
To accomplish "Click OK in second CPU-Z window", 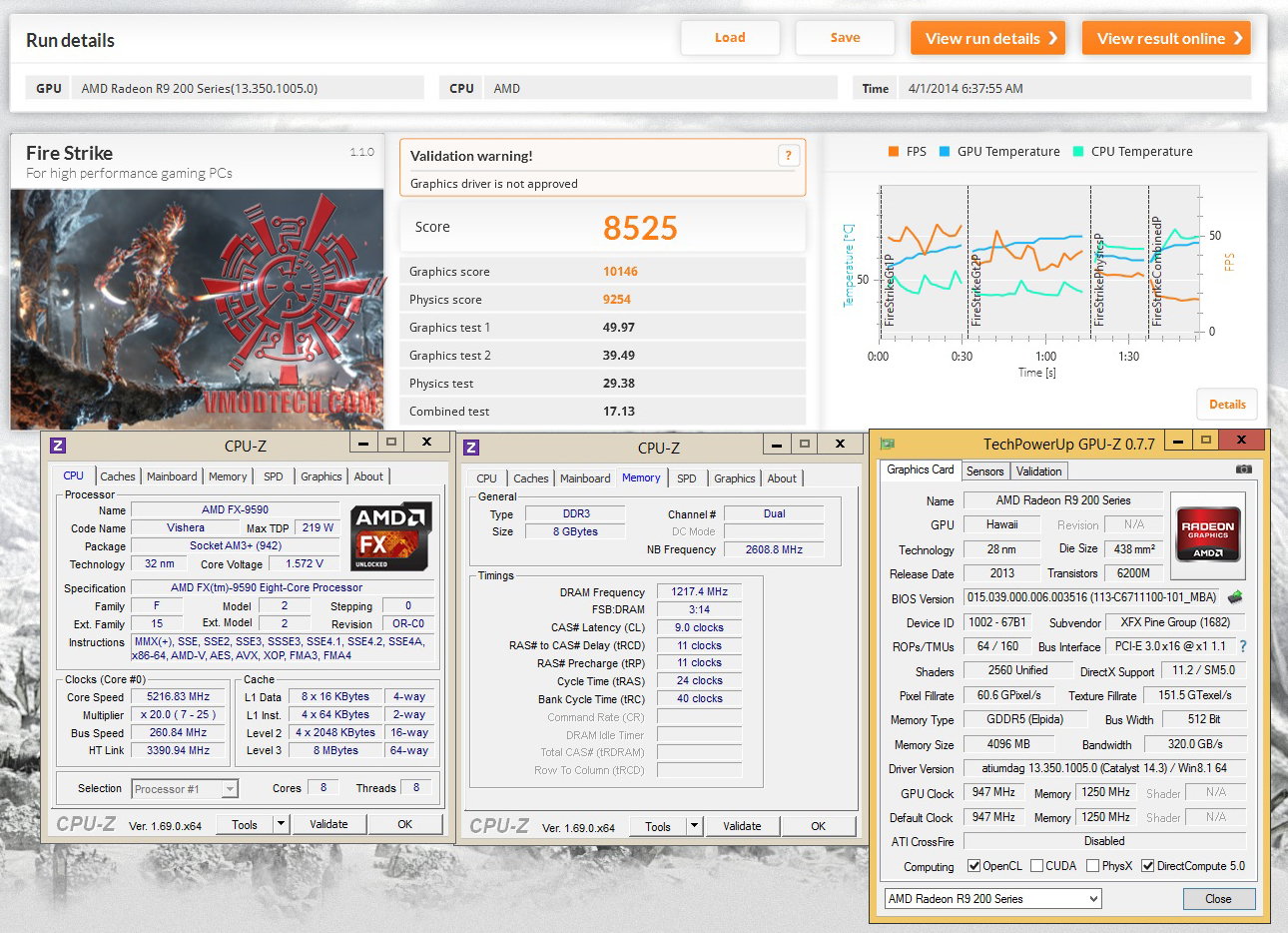I will (818, 826).
